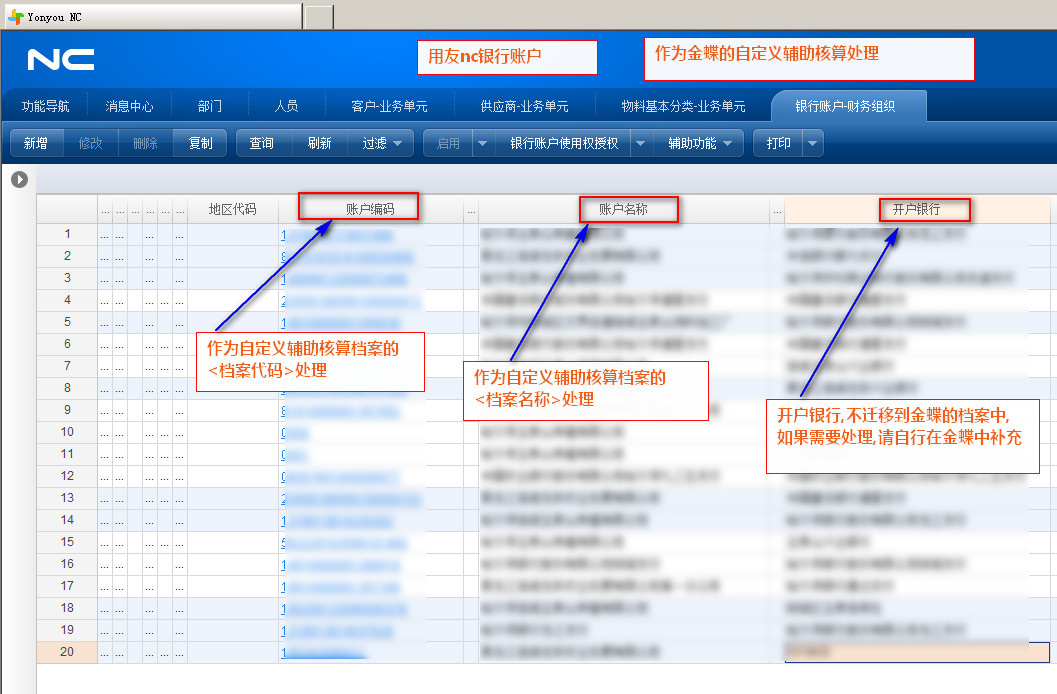Click 银行账户使用权授权 button

pos(564,144)
